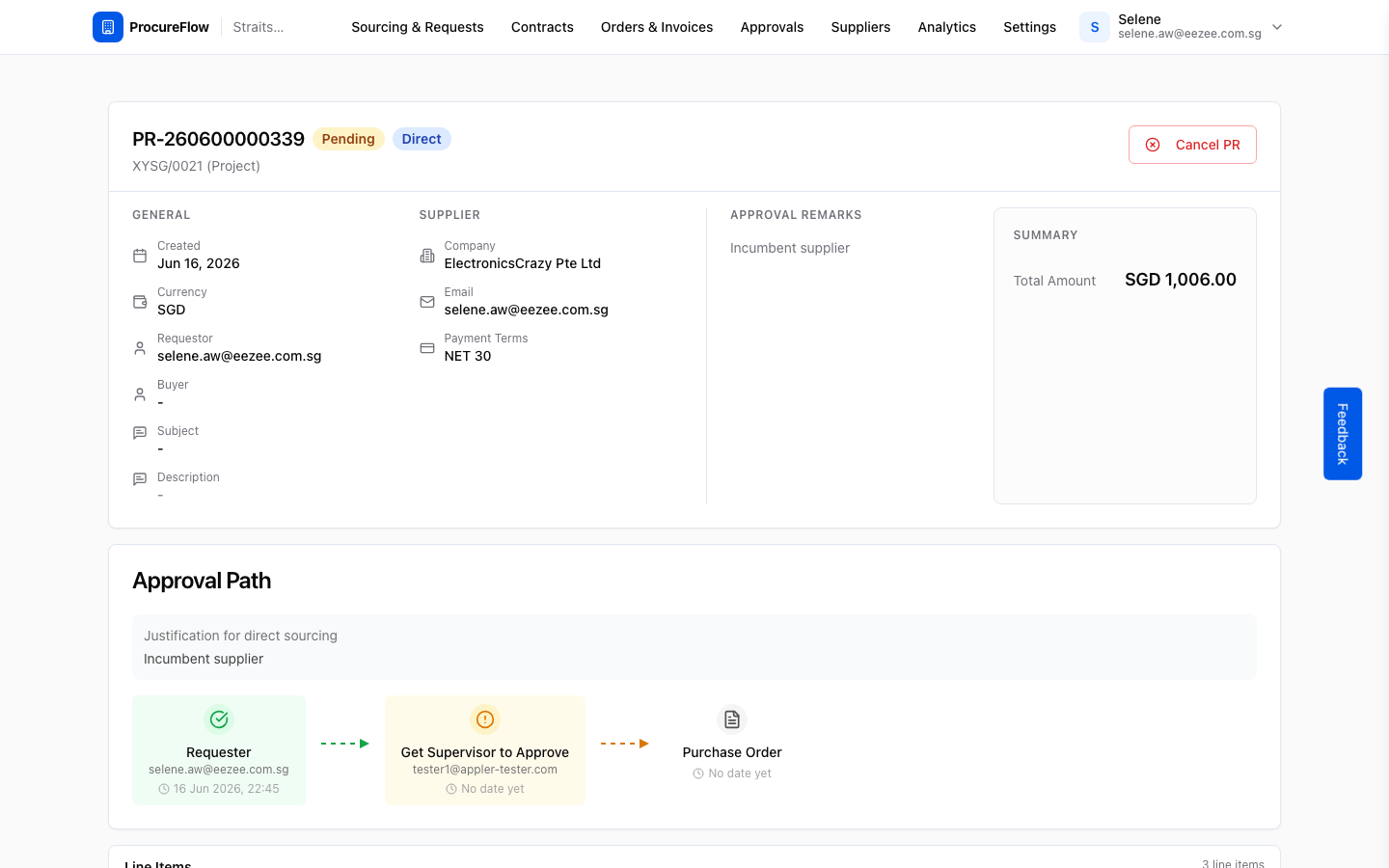1389x868 pixels.
Task: Cancel this purchase request
Action: click(x=1192, y=145)
